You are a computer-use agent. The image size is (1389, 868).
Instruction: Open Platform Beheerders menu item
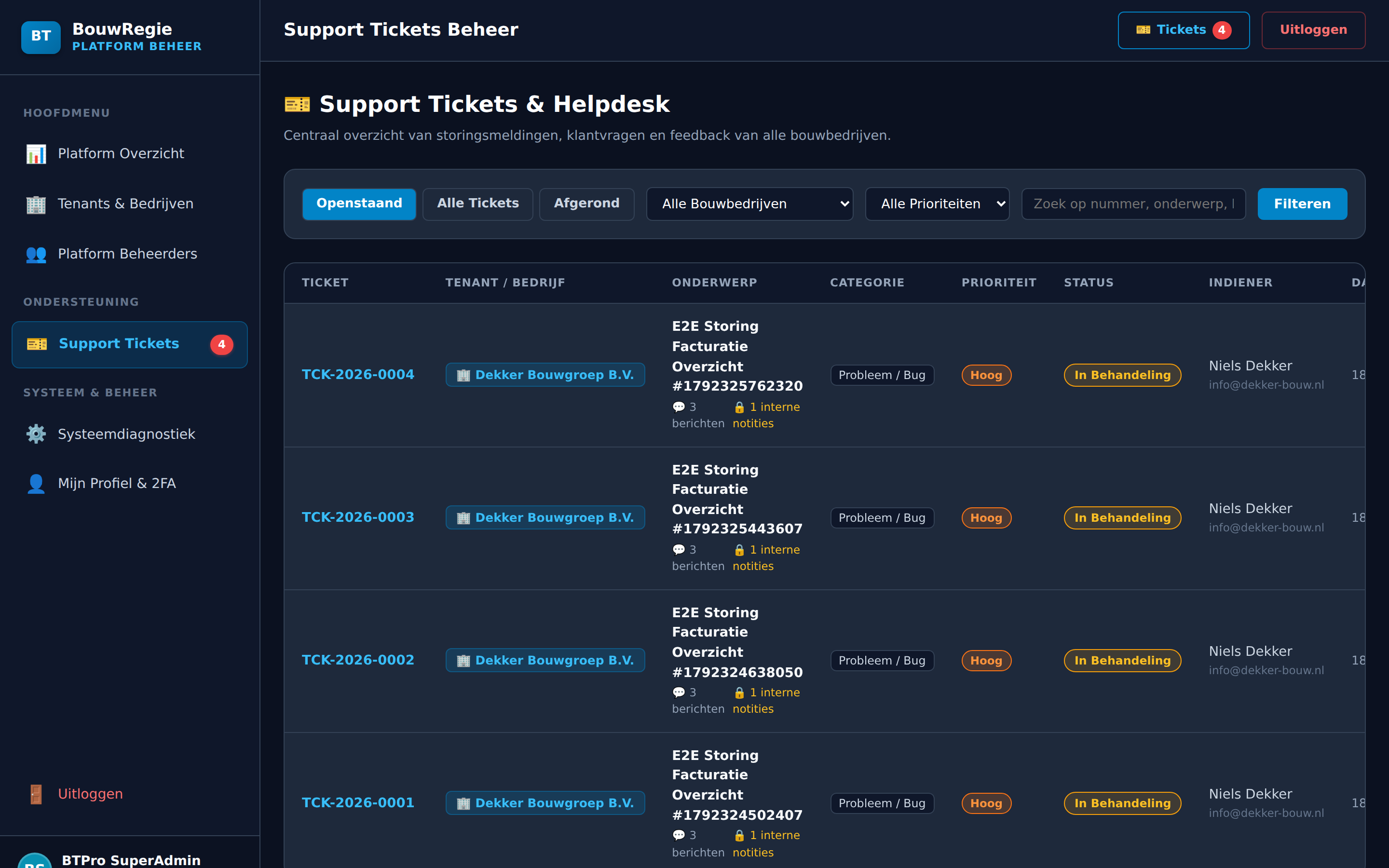click(x=130, y=254)
